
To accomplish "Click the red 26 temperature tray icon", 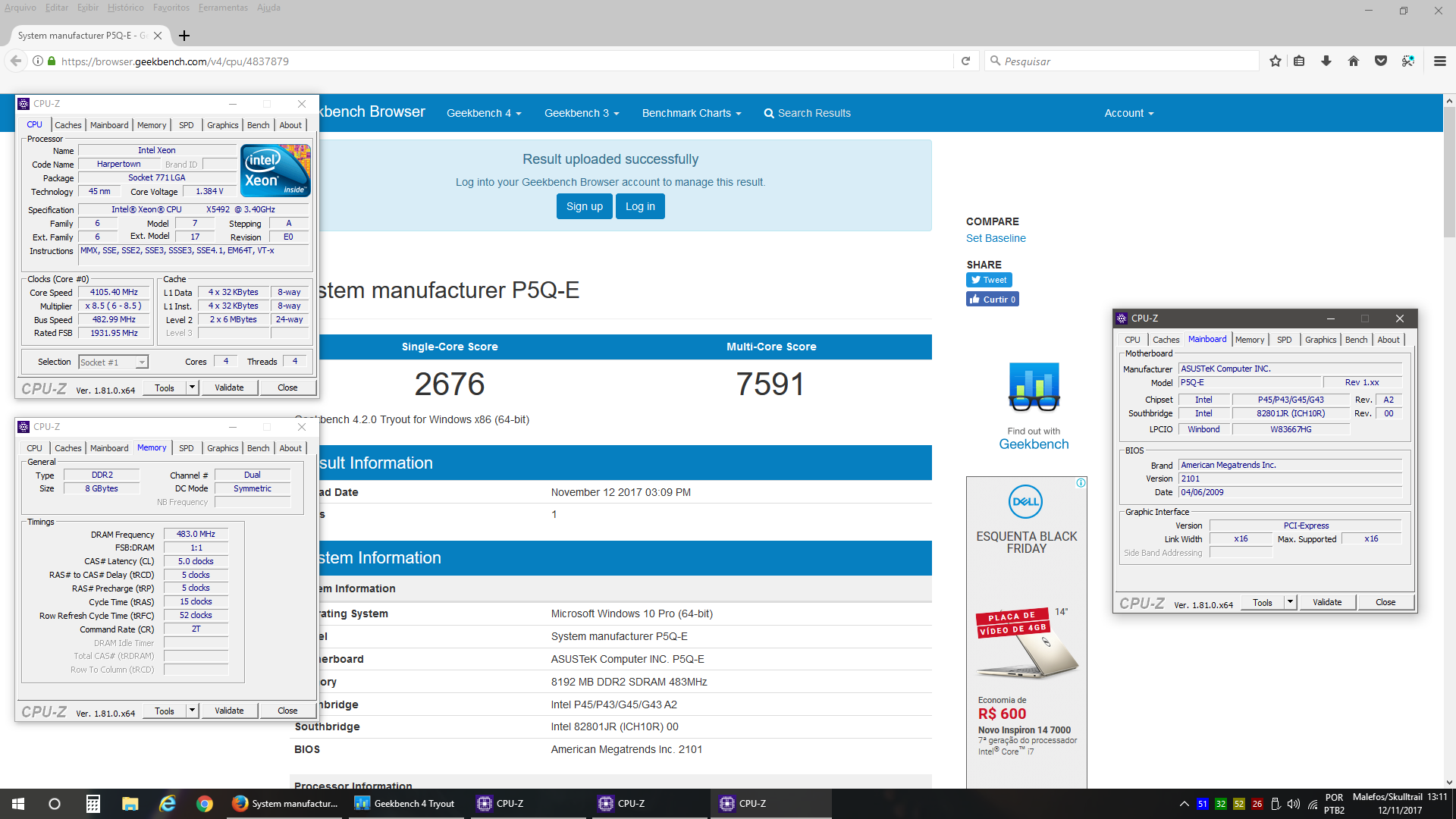I will pos(1257,804).
